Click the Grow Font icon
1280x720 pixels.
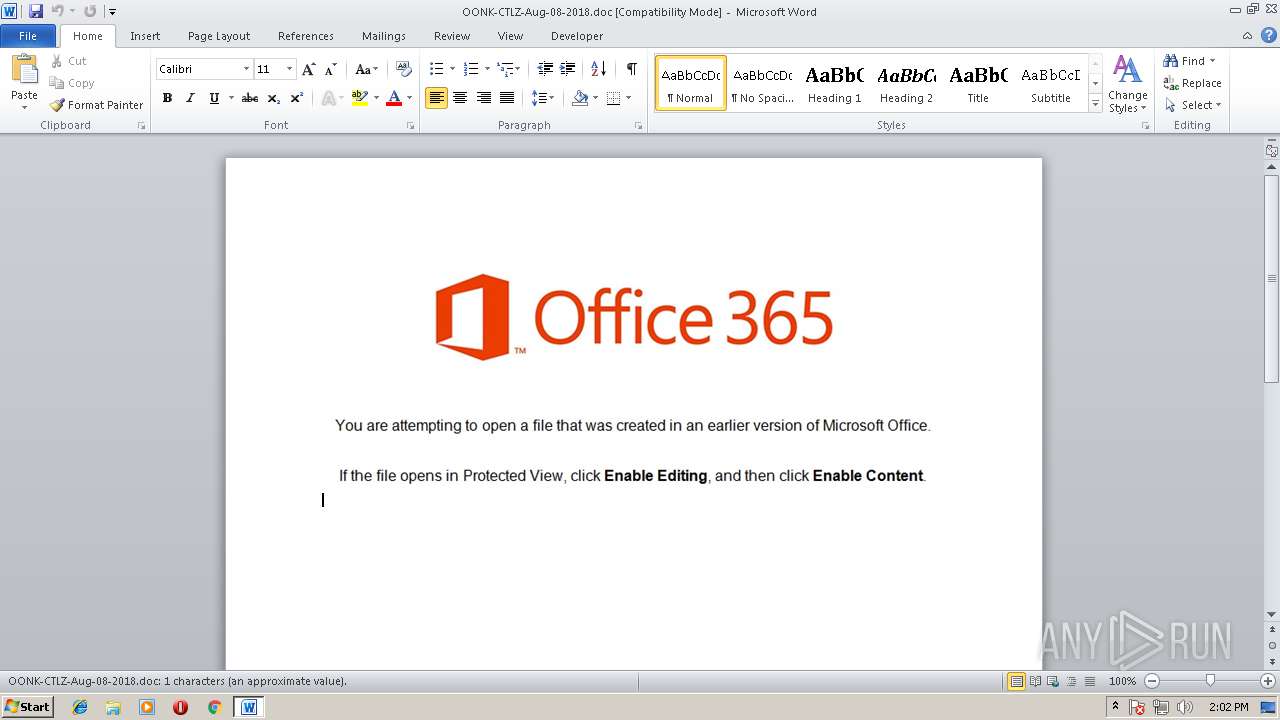click(x=308, y=69)
